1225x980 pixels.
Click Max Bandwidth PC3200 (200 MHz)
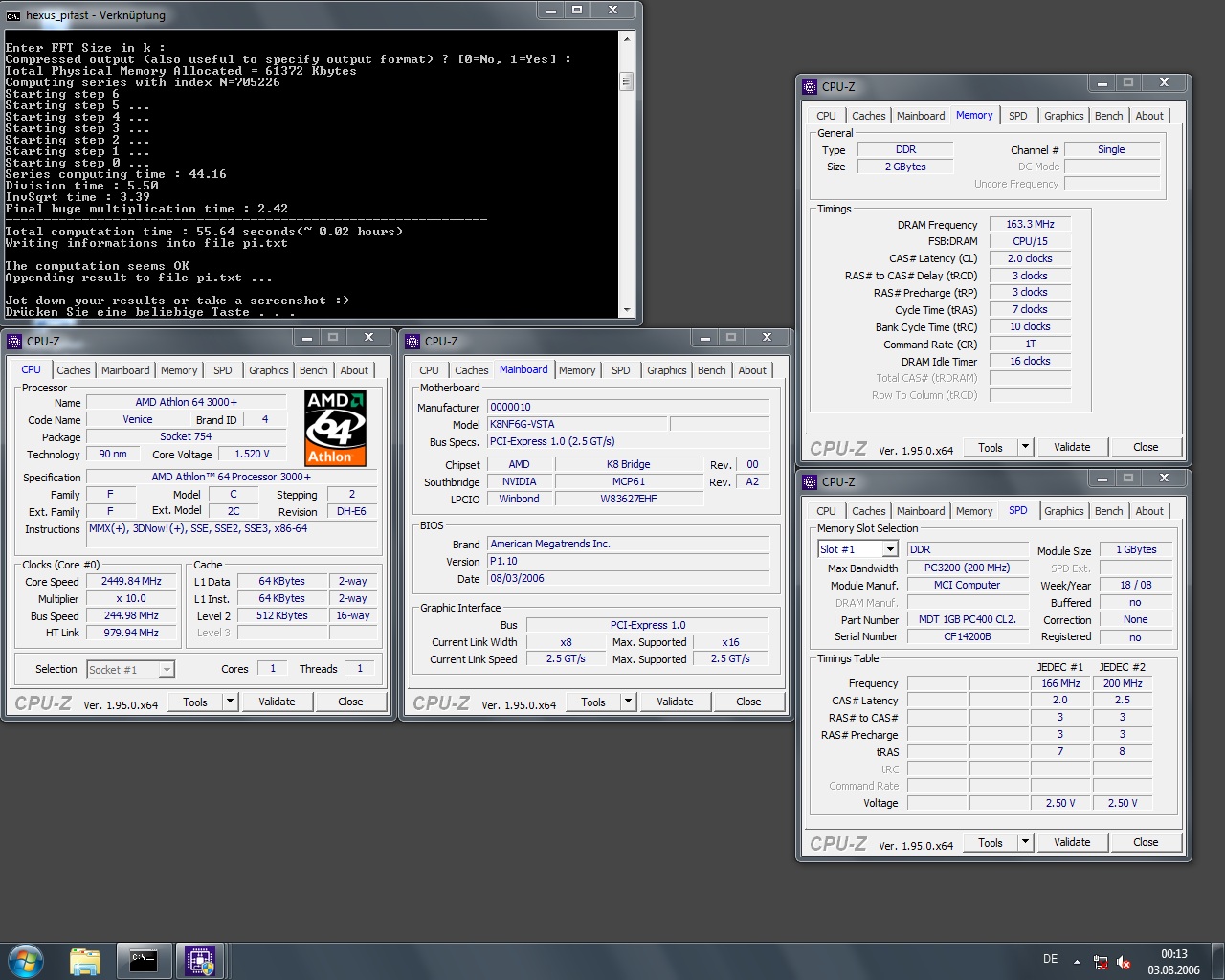pos(967,568)
